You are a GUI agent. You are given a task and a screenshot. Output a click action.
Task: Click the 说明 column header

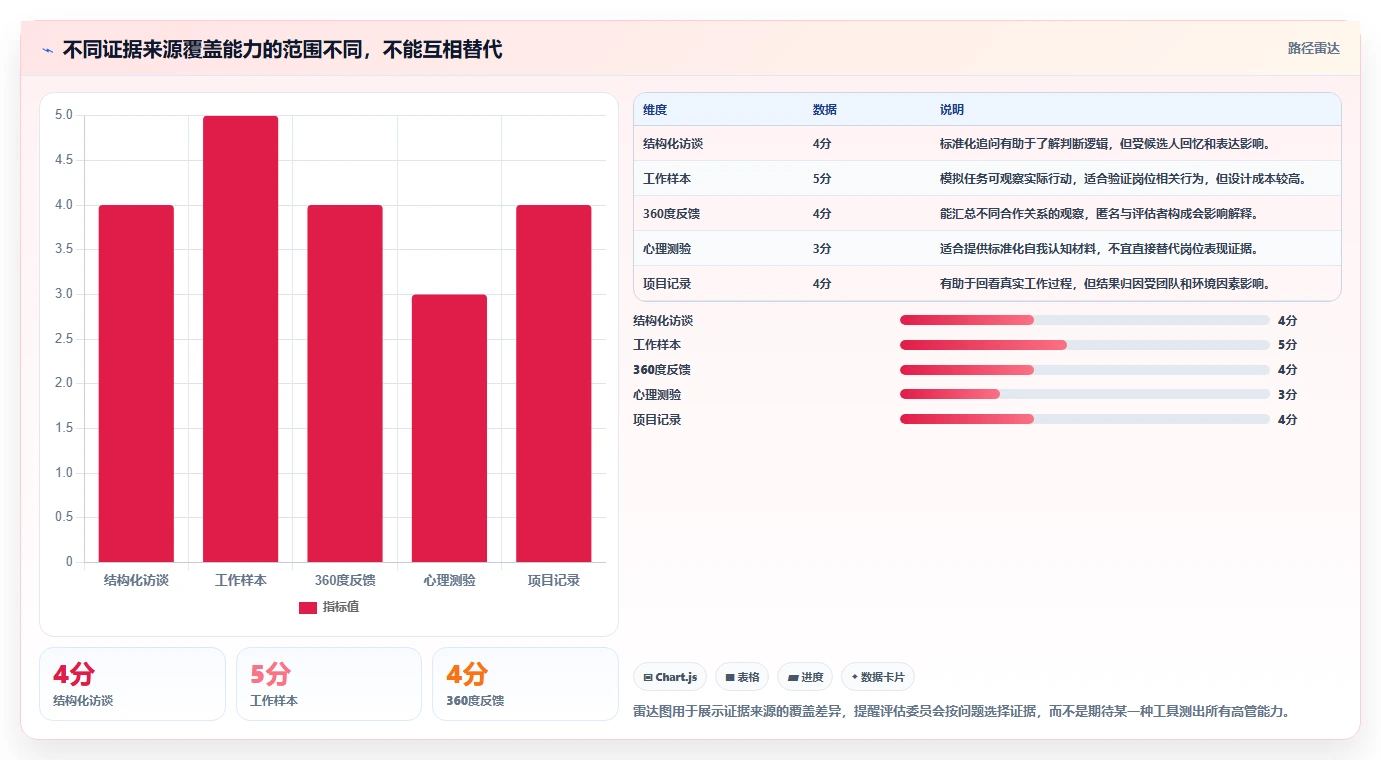(x=952, y=110)
